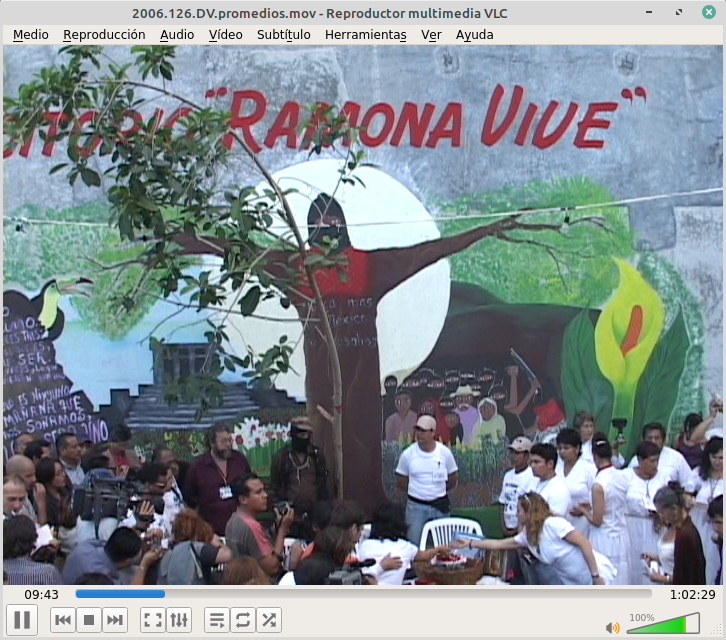Viewport: 726px width, 640px height.
Task: Pause playback with the pause button
Action: (x=22, y=620)
